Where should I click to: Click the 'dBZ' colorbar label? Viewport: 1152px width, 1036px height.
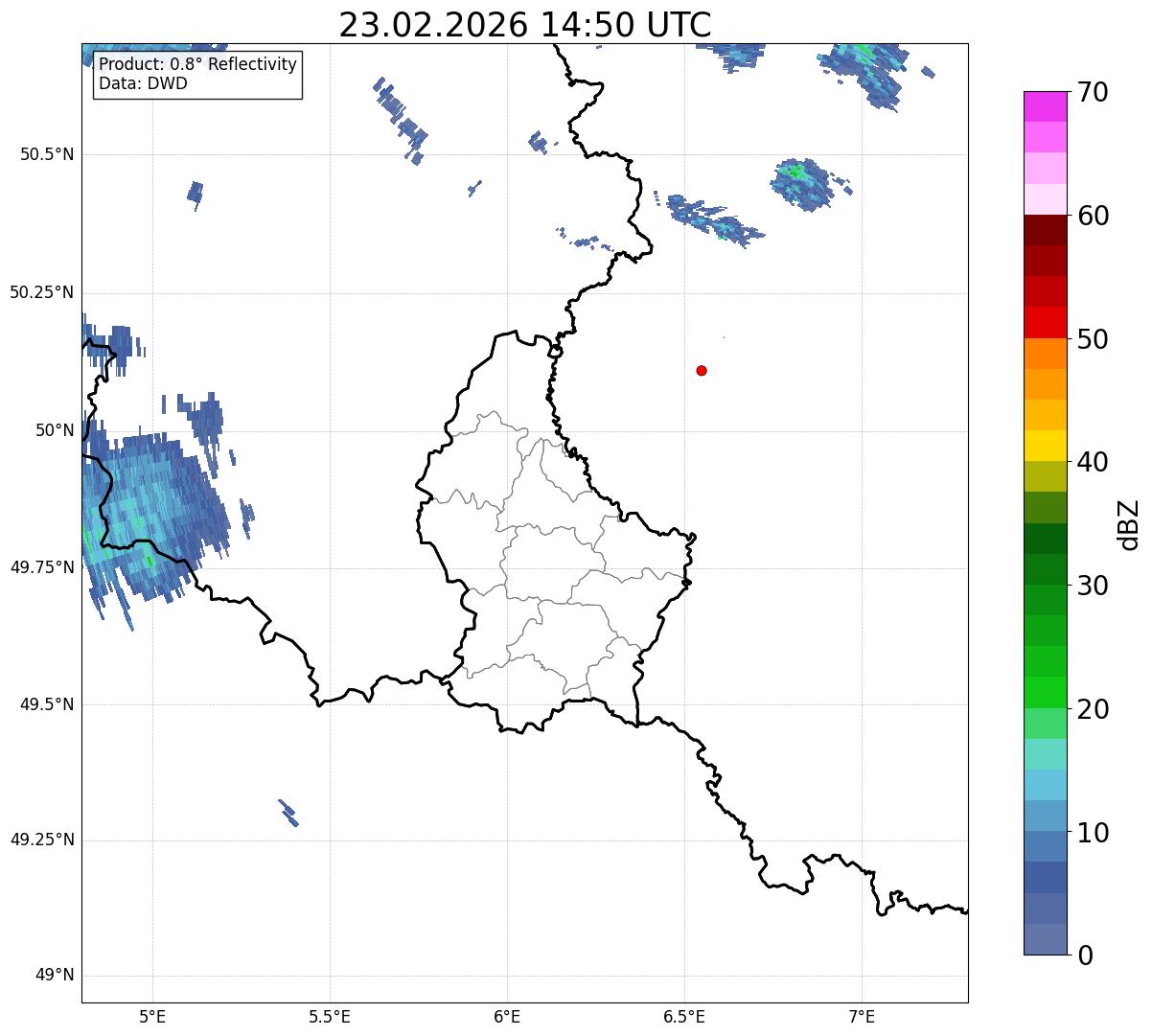coord(1129,524)
